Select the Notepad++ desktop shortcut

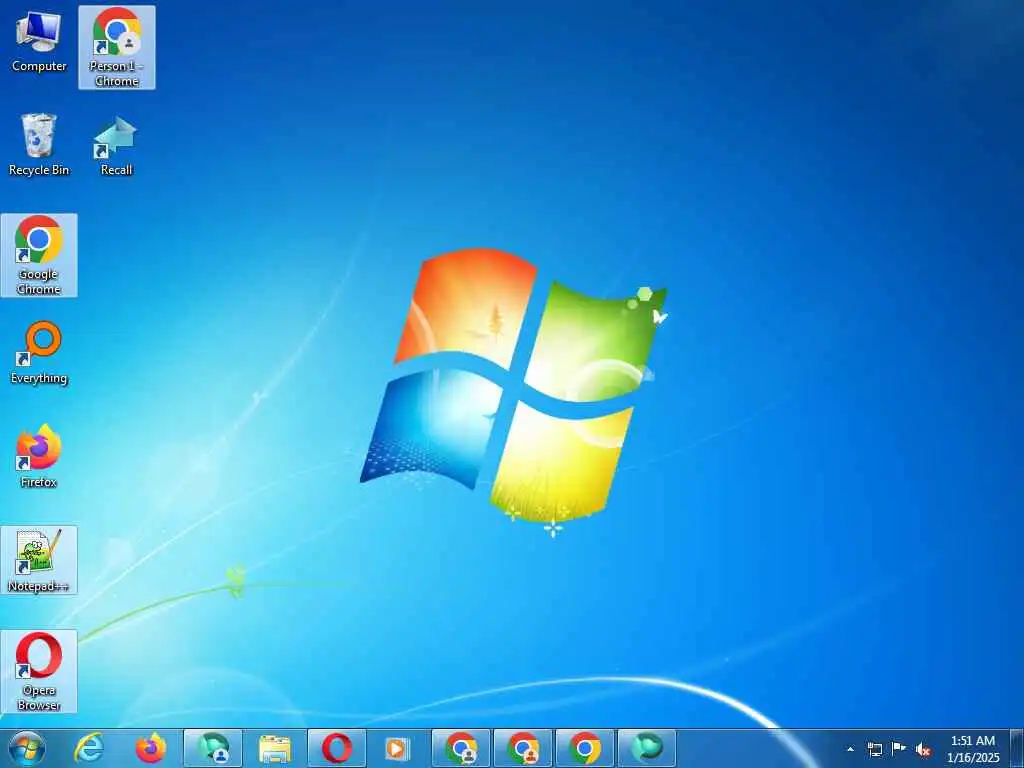click(39, 560)
